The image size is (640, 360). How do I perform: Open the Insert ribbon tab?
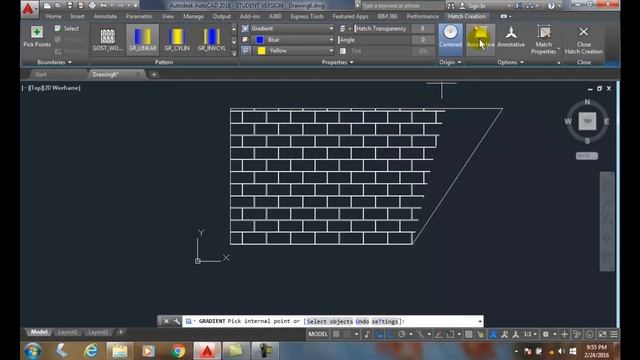coord(77,16)
